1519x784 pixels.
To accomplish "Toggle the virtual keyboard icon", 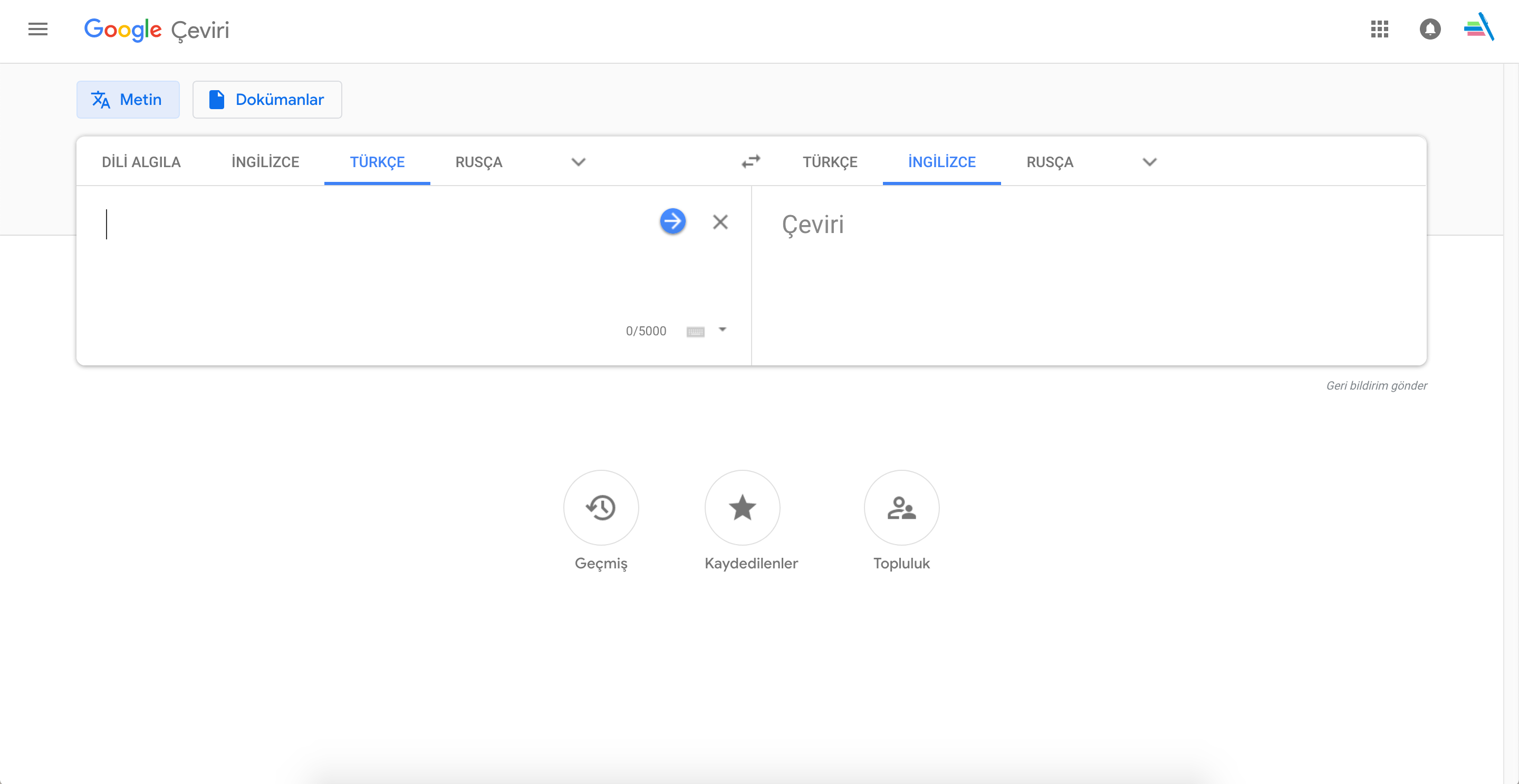I will [x=695, y=331].
